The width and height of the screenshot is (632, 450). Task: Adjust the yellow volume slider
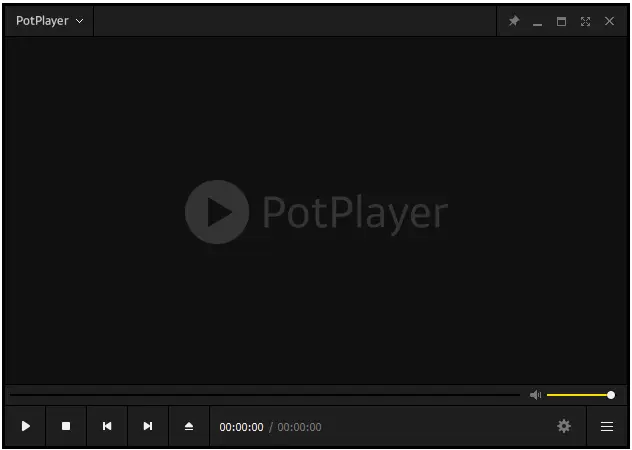(x=580, y=395)
